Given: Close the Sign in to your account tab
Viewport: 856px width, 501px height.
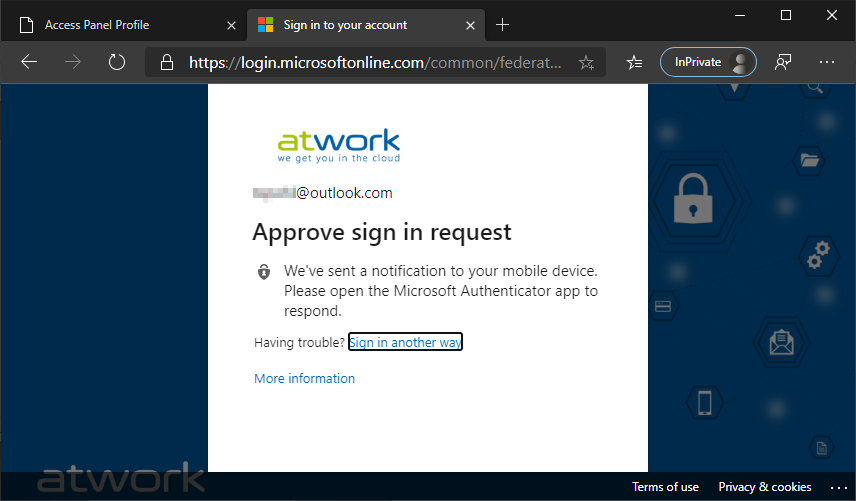Looking at the screenshot, I should pyautogui.click(x=471, y=25).
